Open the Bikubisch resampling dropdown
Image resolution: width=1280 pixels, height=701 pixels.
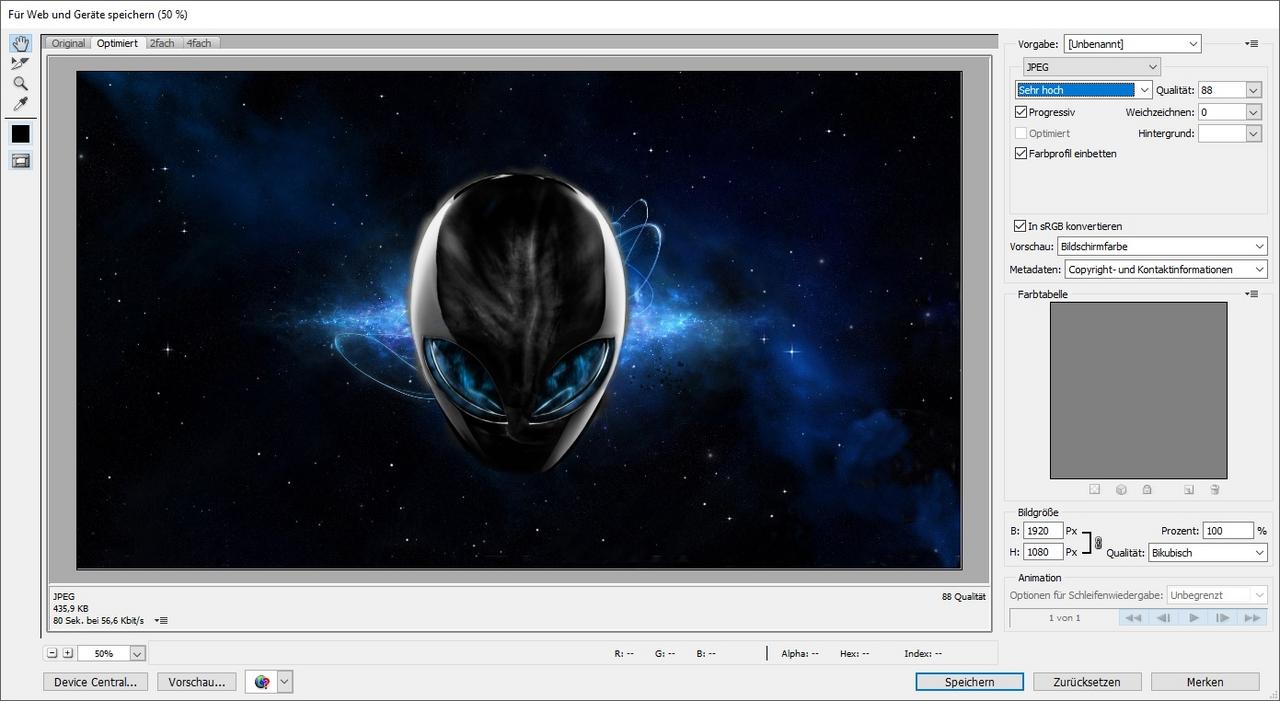click(1208, 552)
